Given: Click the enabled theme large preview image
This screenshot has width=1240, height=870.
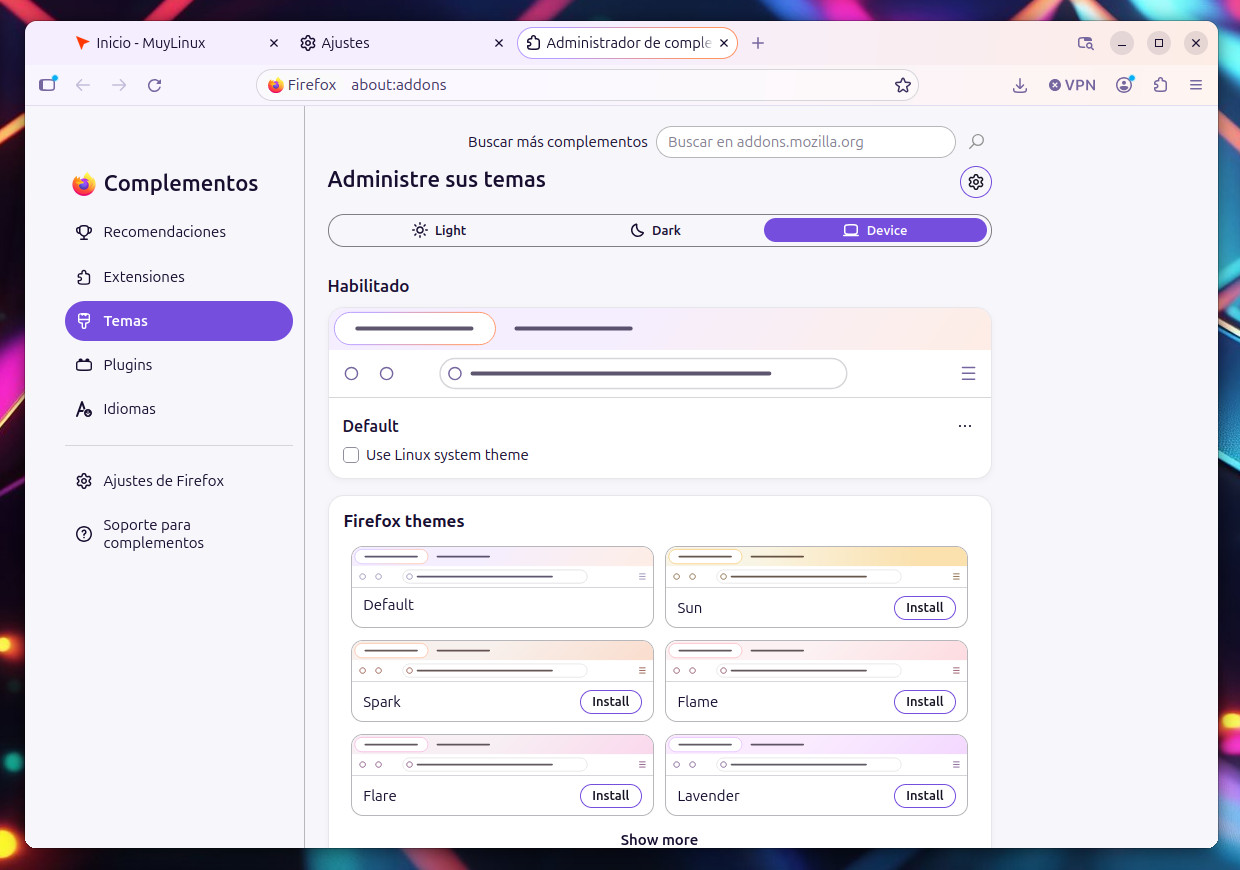Looking at the screenshot, I should (659, 353).
